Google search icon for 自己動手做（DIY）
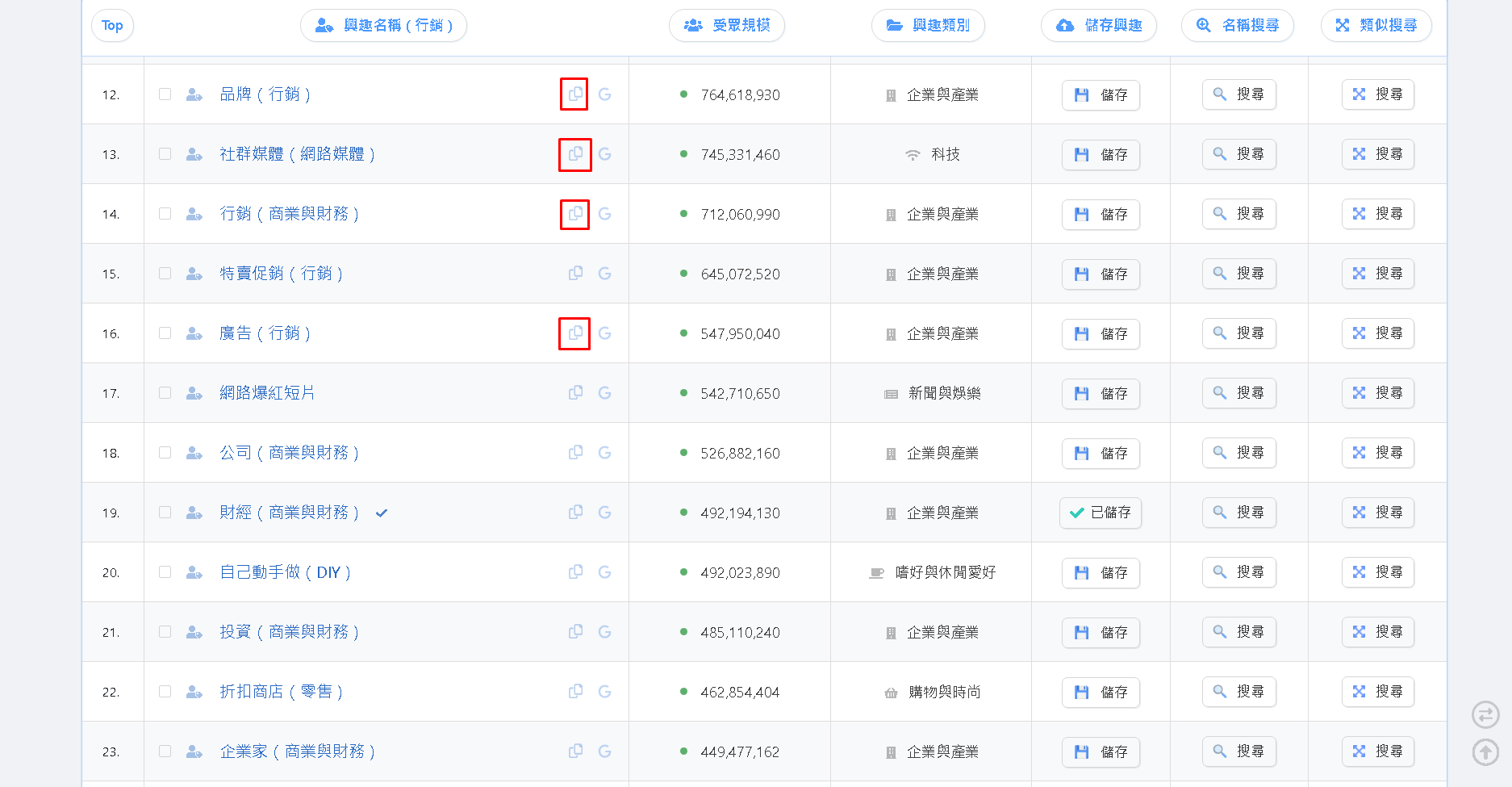 click(x=604, y=572)
